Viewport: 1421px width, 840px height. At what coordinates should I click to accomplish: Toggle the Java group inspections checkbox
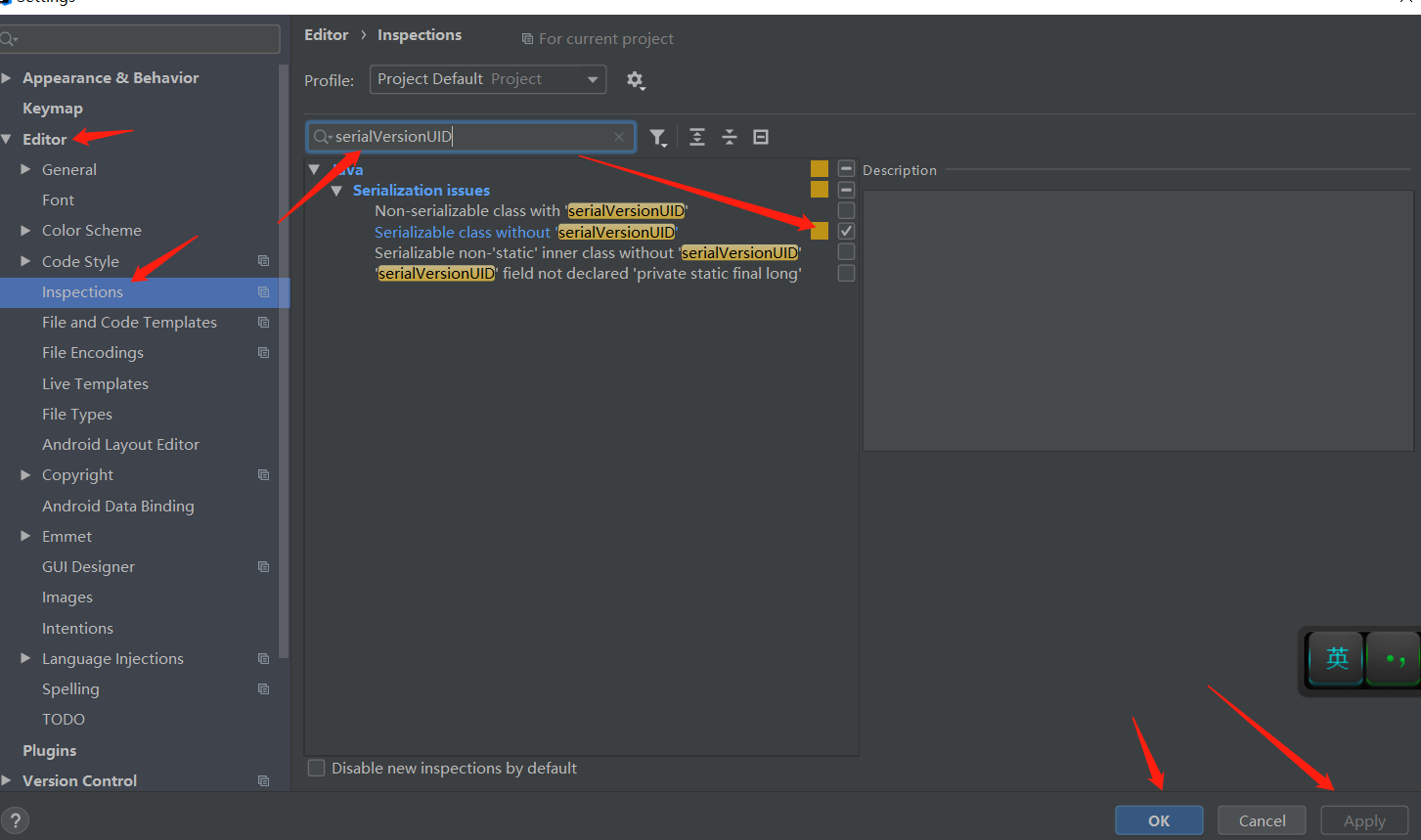pos(847,169)
